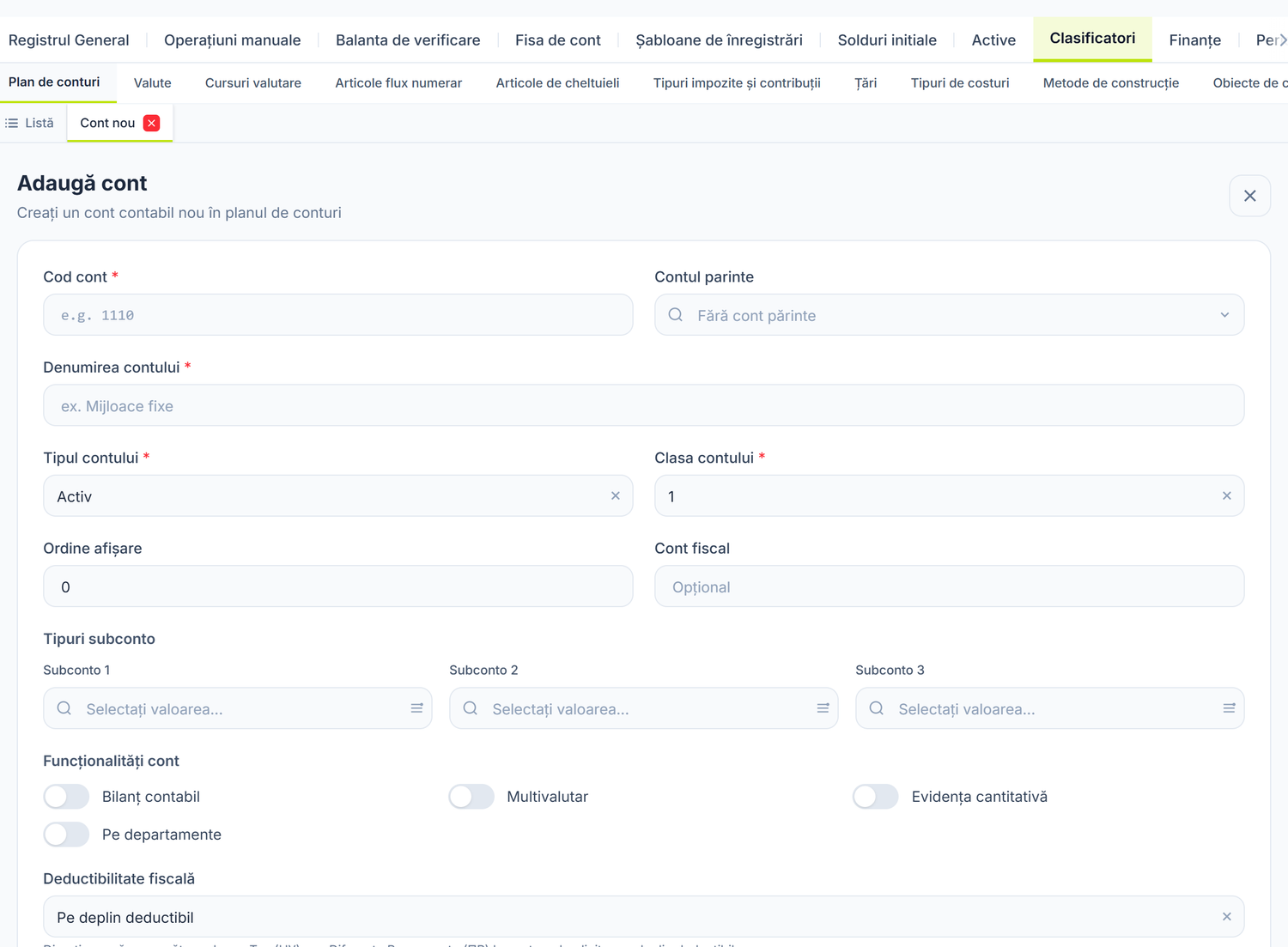Close the Adaugă cont form panel
This screenshot has height=947, width=1288.
pos(1249,196)
